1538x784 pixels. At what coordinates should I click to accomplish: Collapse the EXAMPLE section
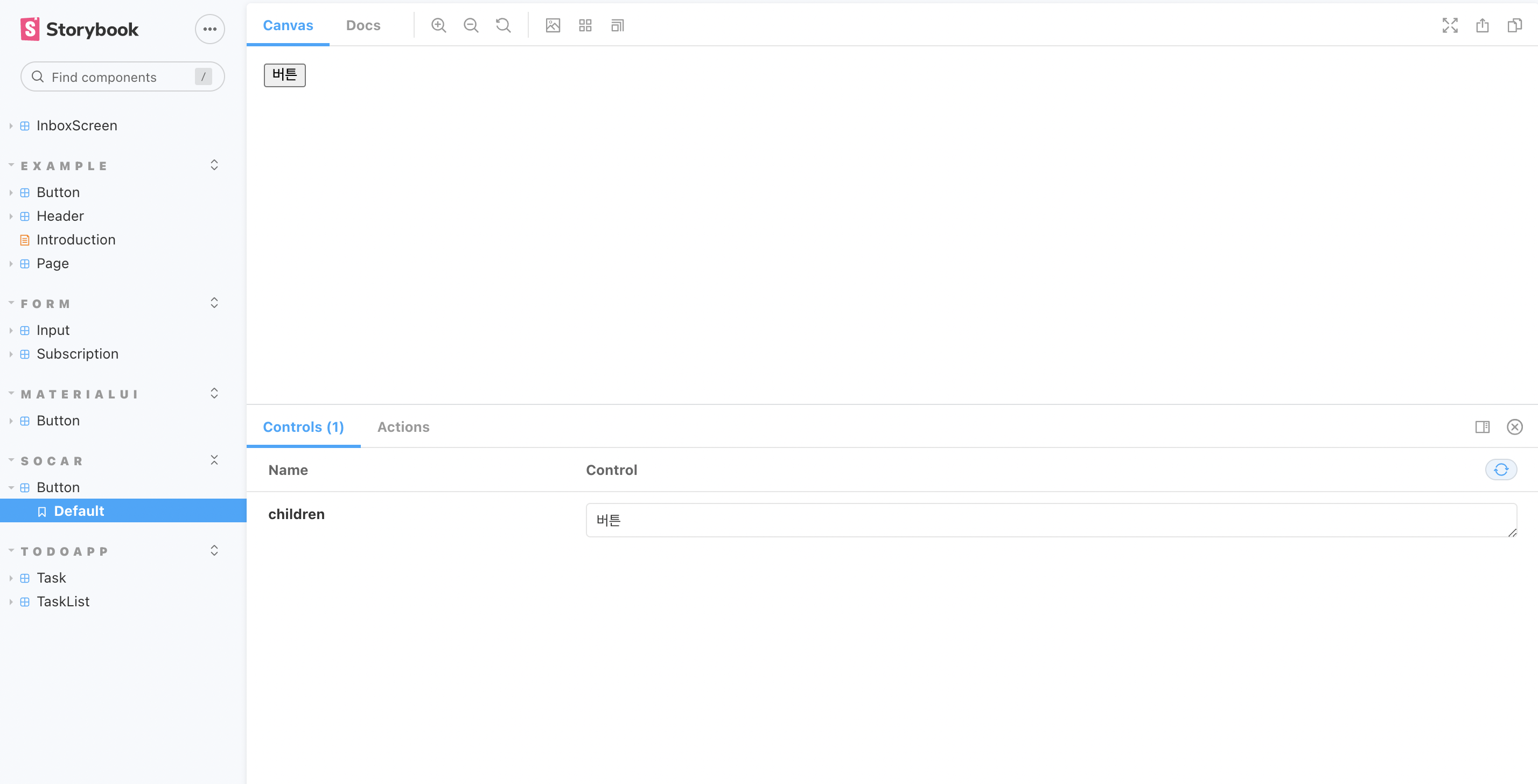point(64,166)
